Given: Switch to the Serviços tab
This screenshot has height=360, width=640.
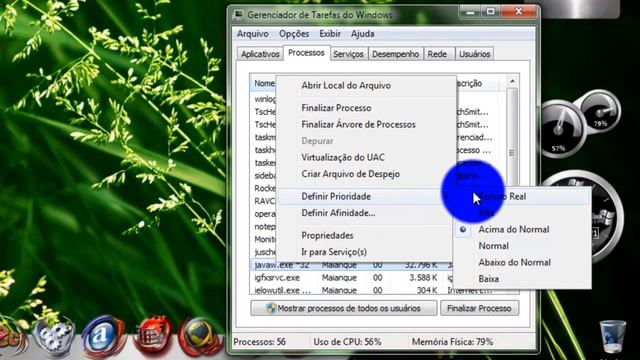Looking at the screenshot, I should click(x=348, y=54).
